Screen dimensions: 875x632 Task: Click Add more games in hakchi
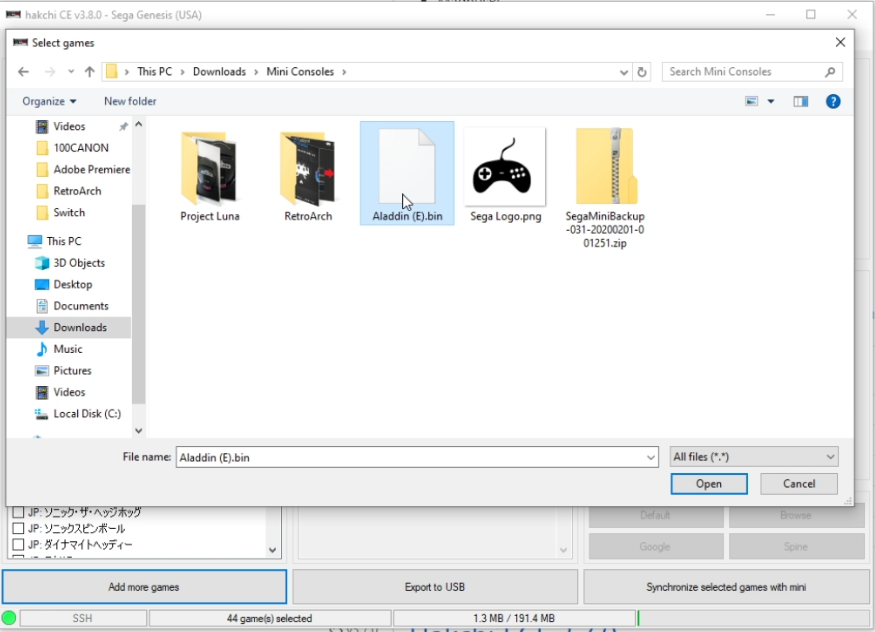point(144,587)
